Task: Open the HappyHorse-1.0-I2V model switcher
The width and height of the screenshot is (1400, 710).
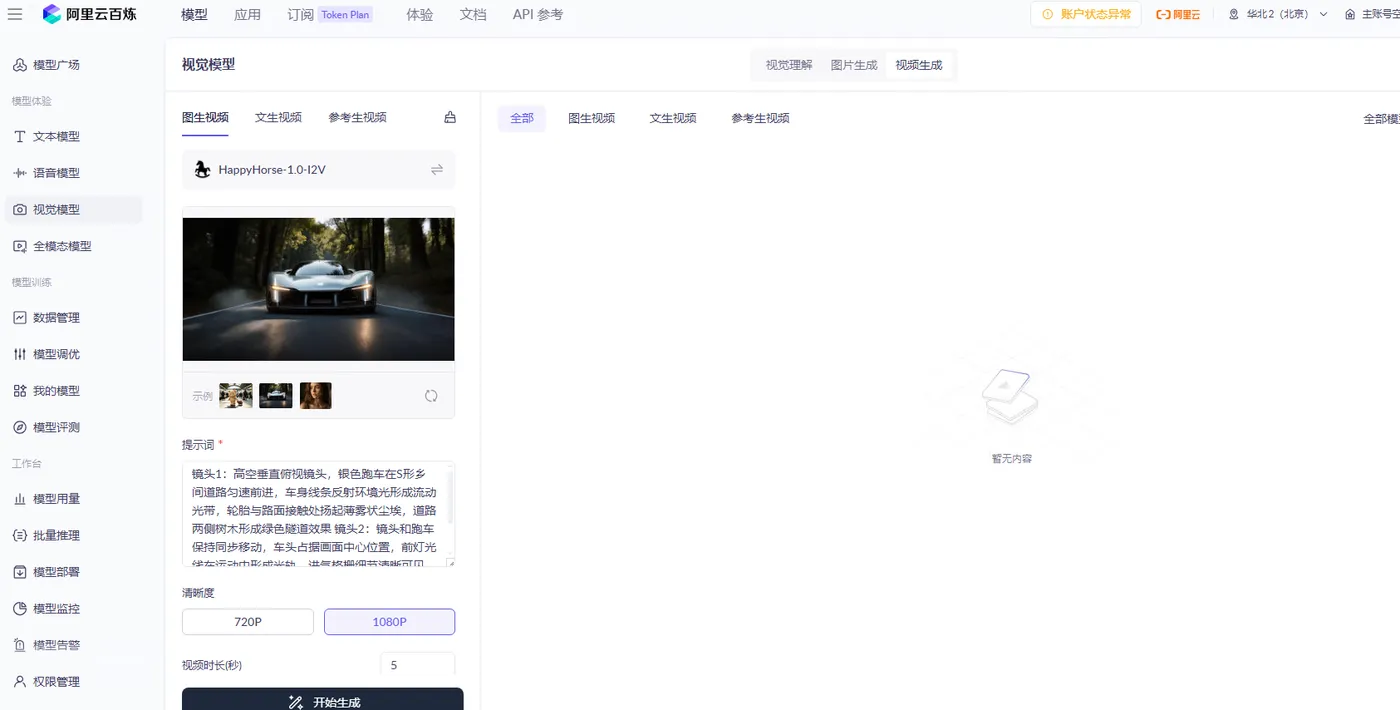Action: coord(437,169)
